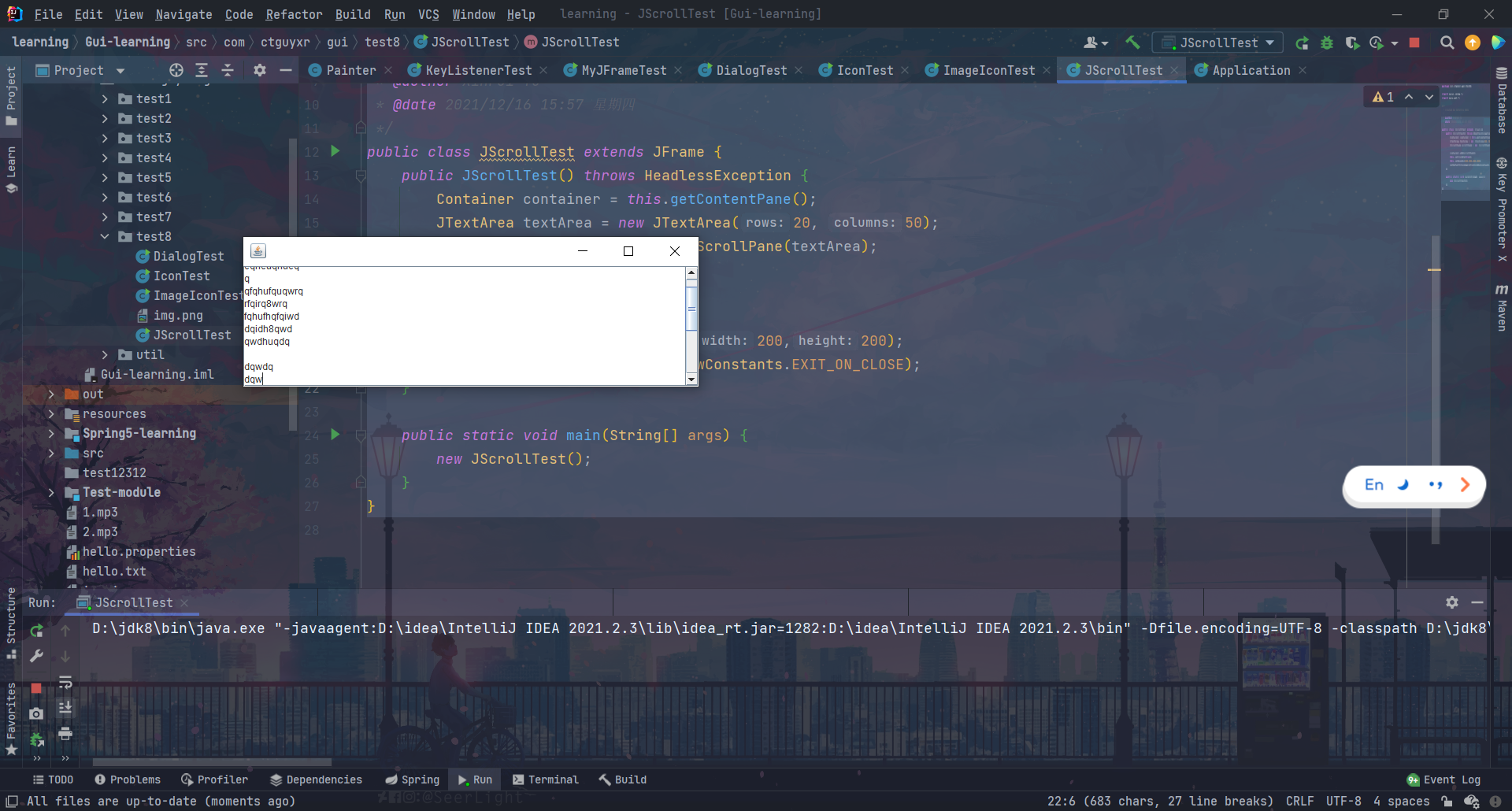Click Expand All in Project panel
The height and width of the screenshot is (811, 1512).
[202, 70]
